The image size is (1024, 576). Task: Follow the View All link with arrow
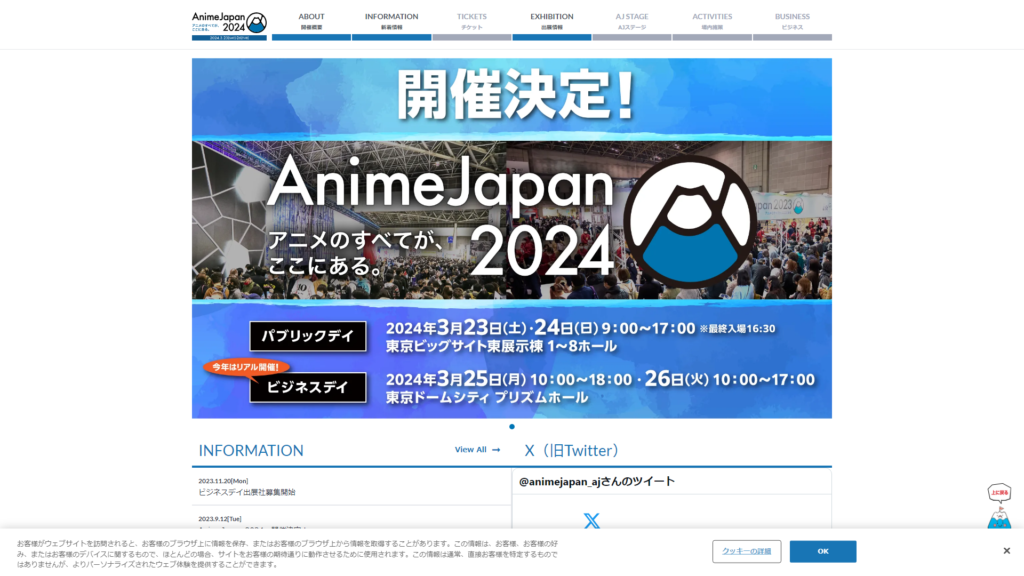(x=477, y=449)
